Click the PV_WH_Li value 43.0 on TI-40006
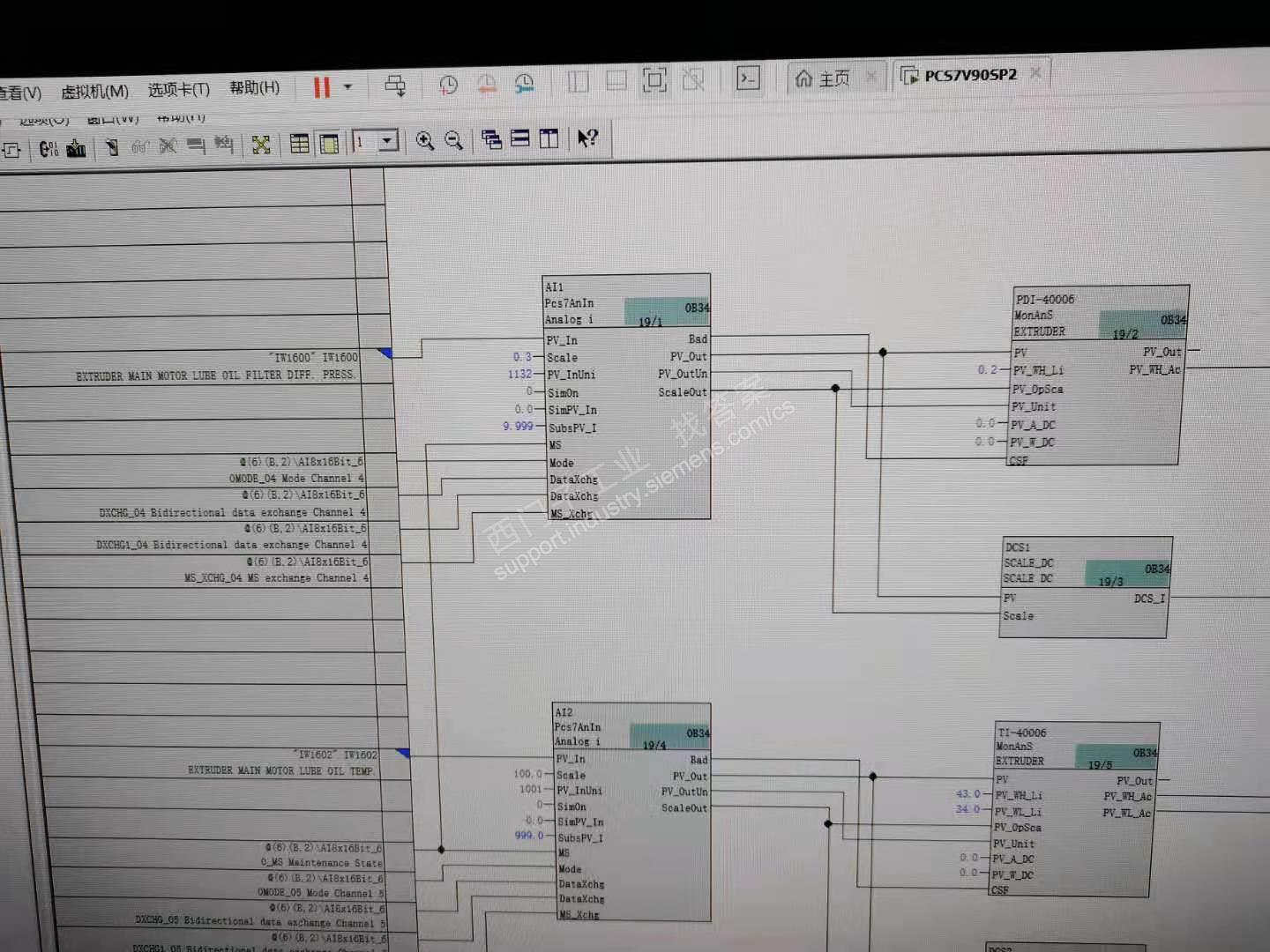Image resolution: width=1270 pixels, height=952 pixels. coord(967,794)
